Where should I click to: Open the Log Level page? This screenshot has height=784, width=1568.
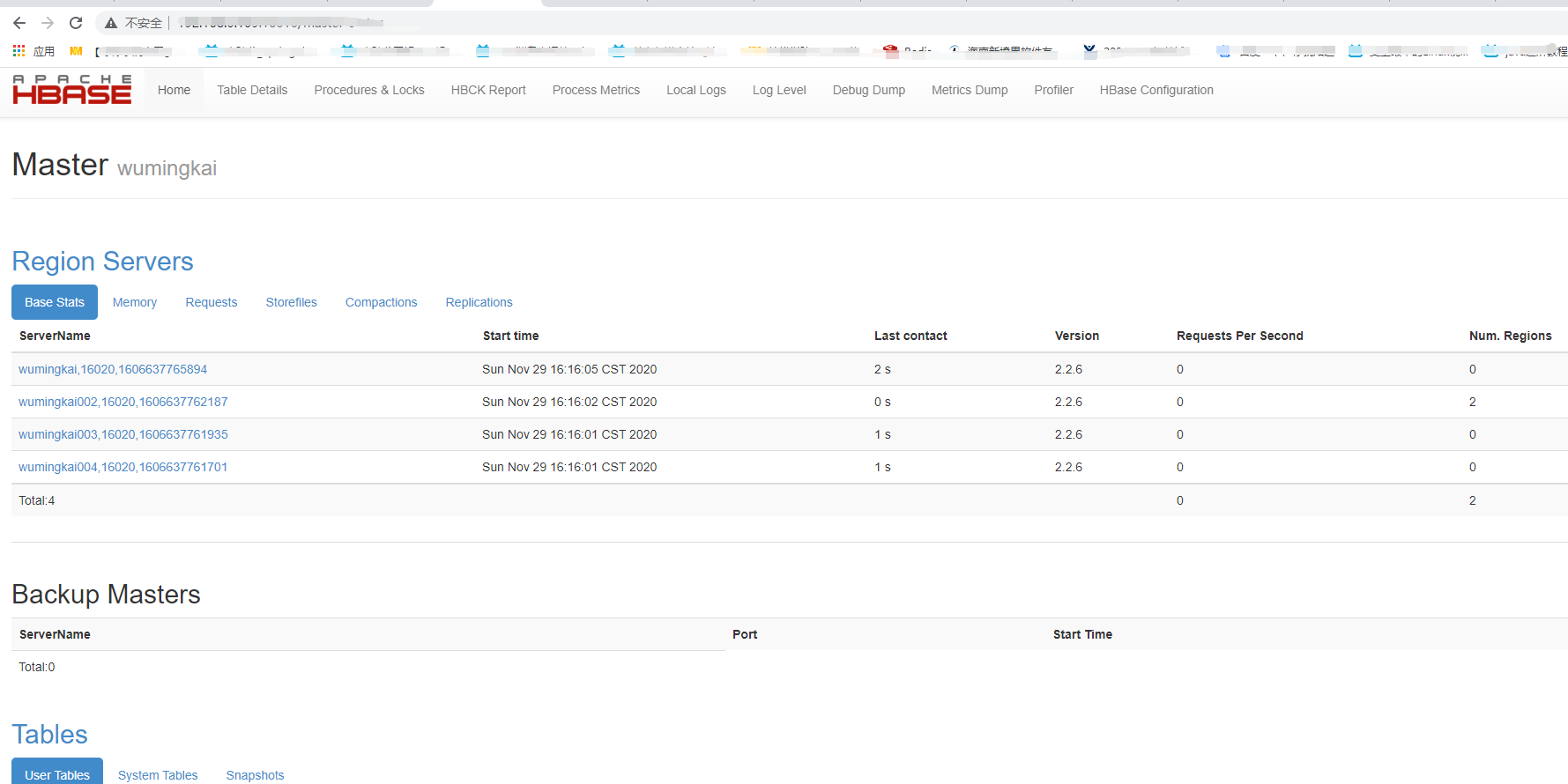[x=779, y=90]
